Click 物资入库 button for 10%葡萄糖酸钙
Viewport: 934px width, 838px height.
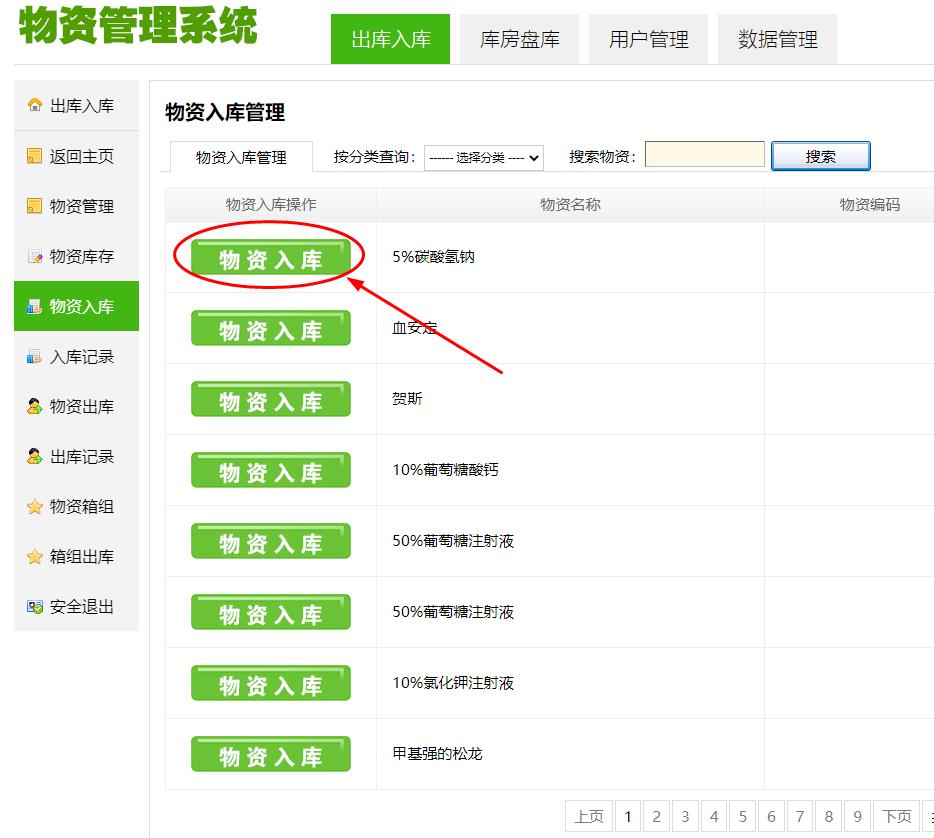click(x=270, y=470)
